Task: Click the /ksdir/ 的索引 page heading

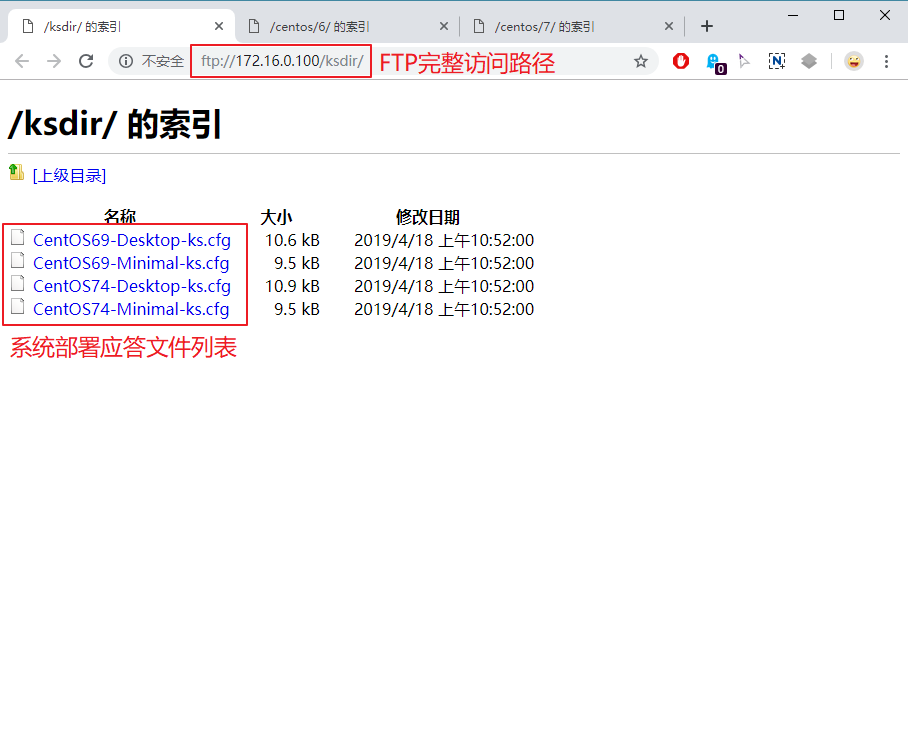Action: click(x=115, y=123)
